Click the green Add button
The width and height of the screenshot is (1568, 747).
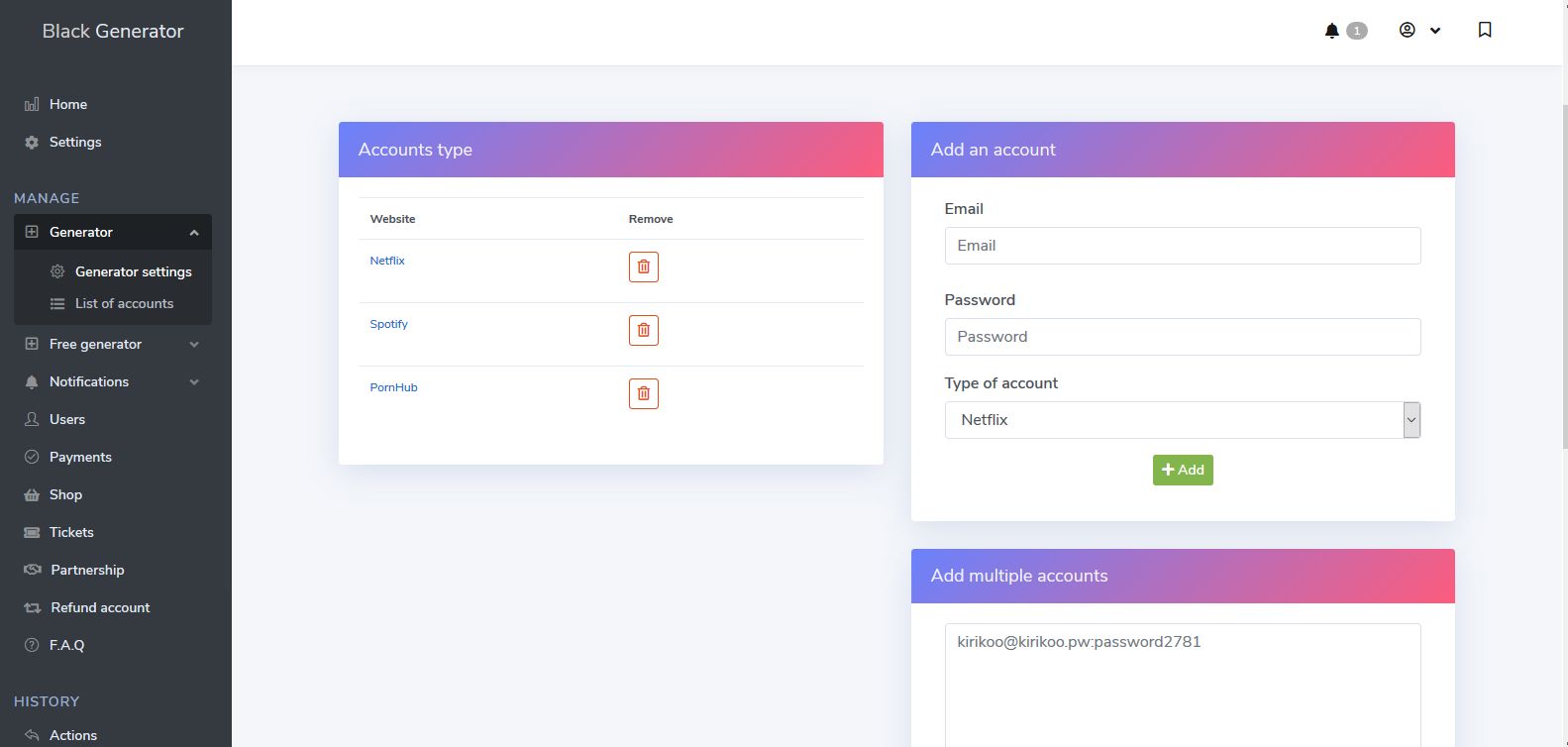coord(1182,470)
